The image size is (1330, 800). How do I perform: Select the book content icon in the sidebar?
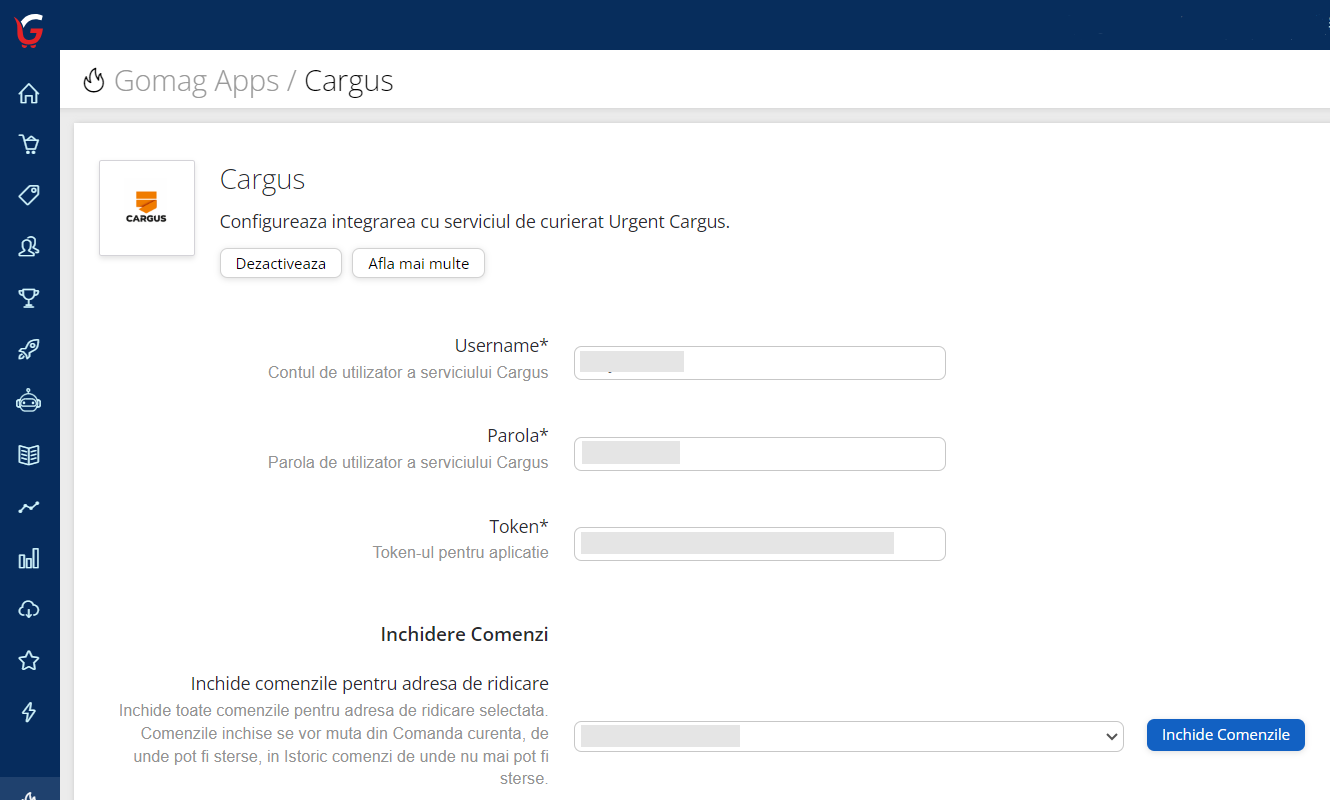pyautogui.click(x=29, y=453)
